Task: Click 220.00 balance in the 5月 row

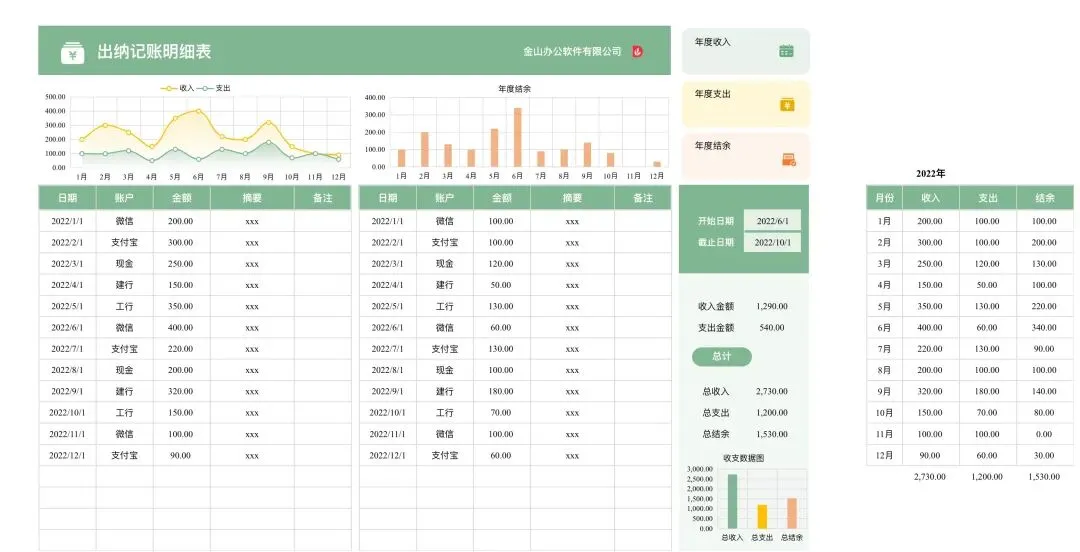Action: tap(1043, 307)
